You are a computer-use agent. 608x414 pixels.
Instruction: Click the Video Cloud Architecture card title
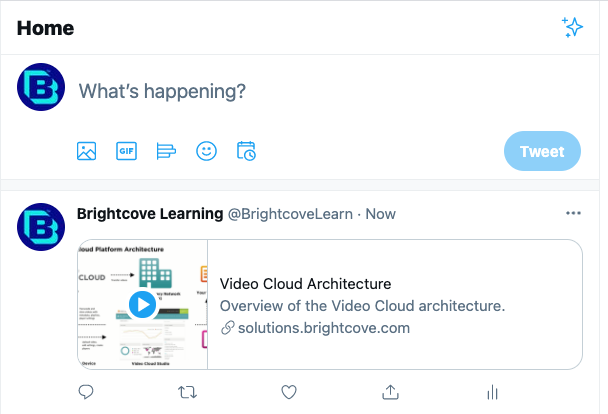pyautogui.click(x=305, y=284)
